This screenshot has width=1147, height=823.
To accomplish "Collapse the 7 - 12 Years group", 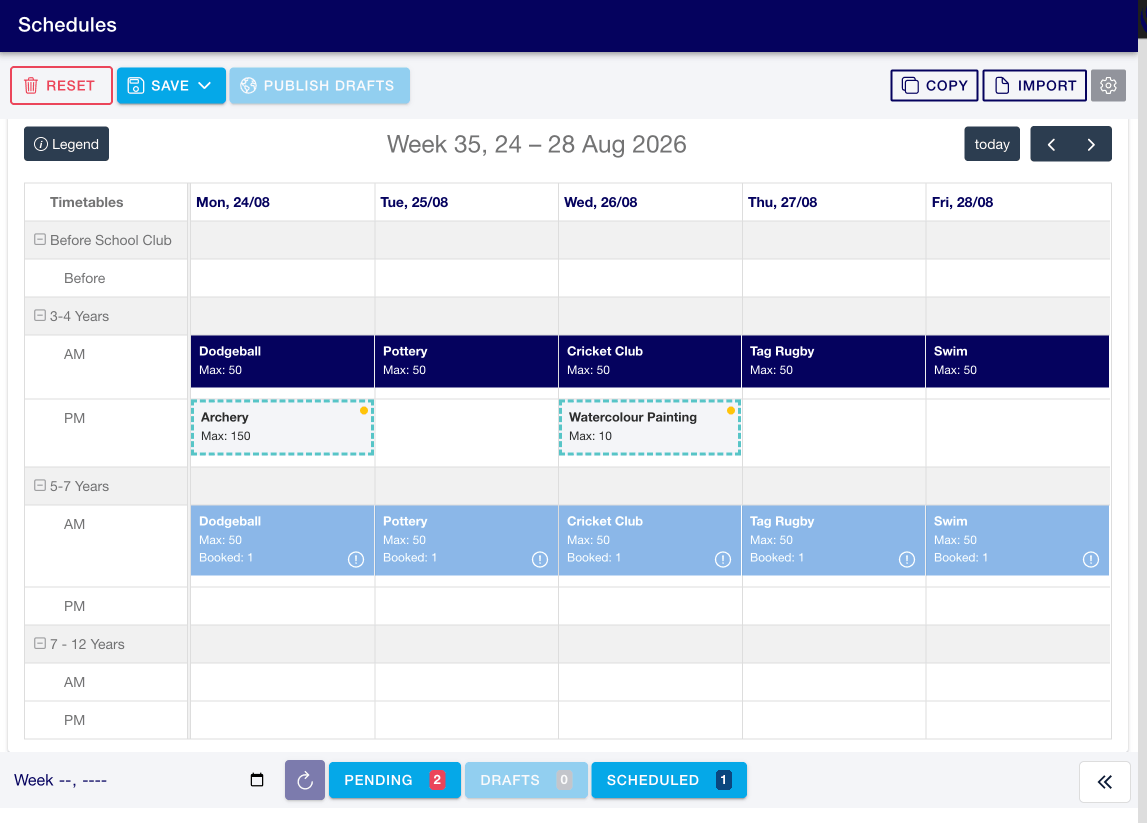I will pyautogui.click(x=40, y=643).
